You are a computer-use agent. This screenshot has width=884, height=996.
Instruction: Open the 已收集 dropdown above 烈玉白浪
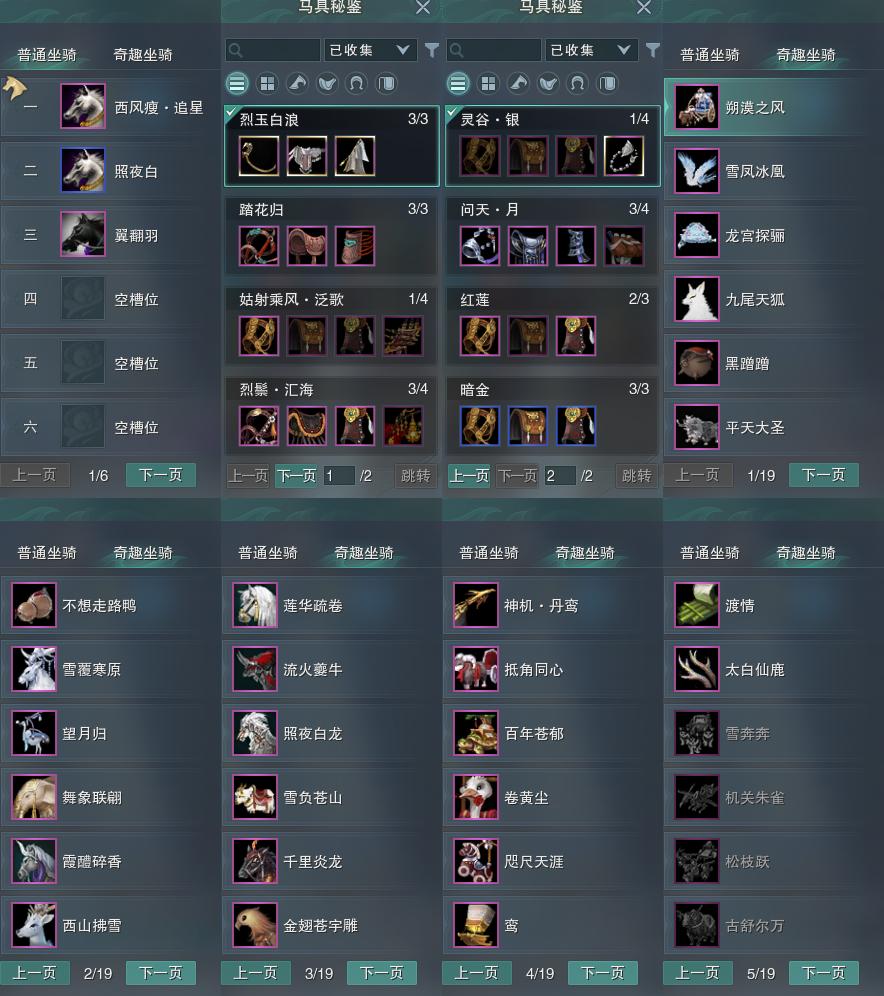370,50
